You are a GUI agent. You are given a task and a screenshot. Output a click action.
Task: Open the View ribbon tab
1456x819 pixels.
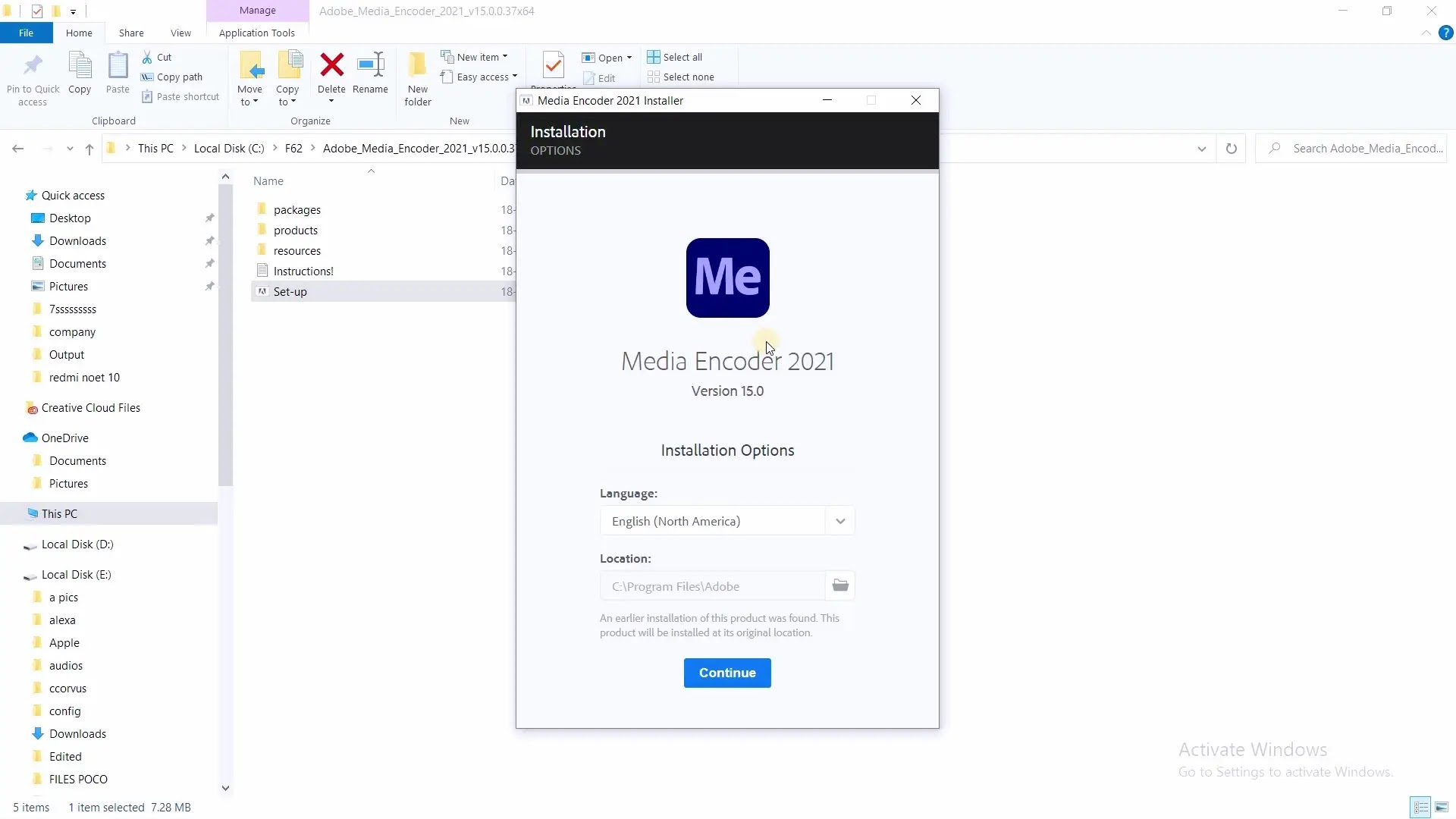click(x=180, y=33)
